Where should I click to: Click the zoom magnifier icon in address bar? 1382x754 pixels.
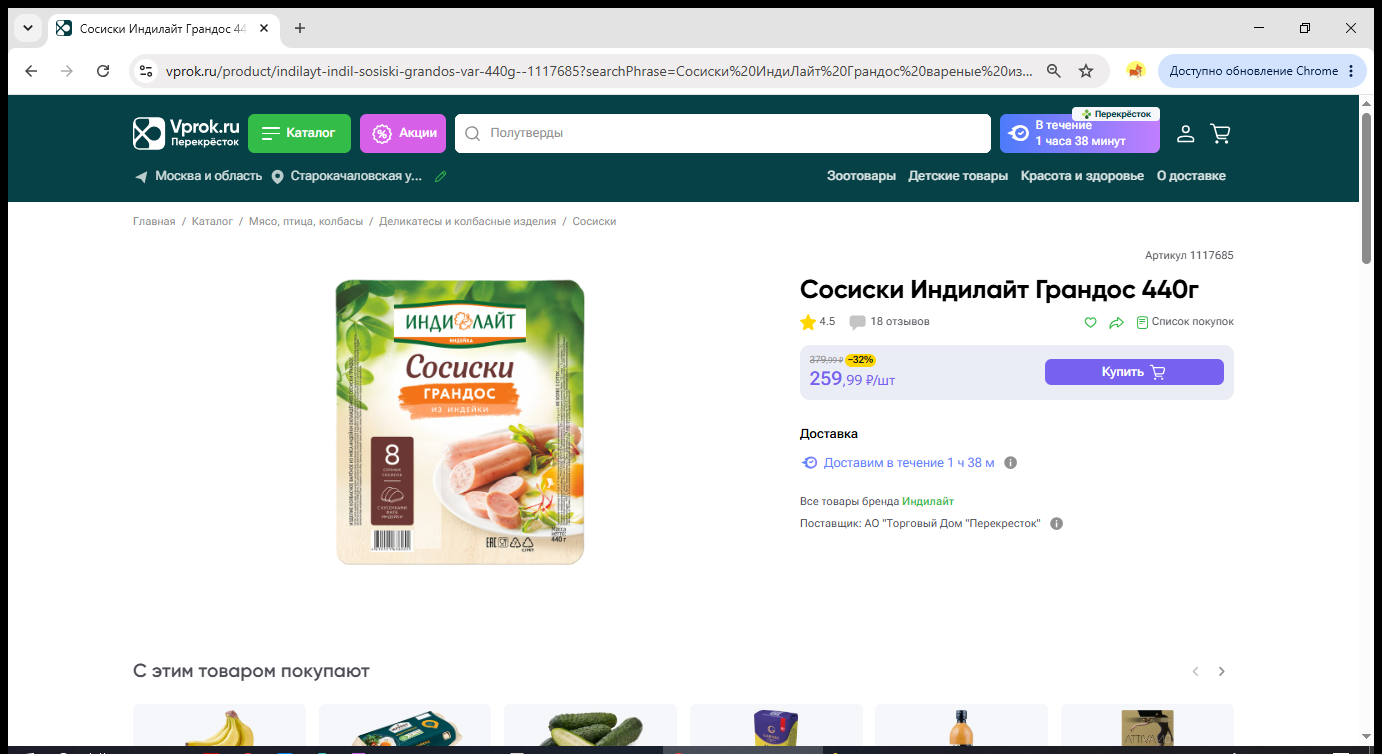tap(1053, 71)
